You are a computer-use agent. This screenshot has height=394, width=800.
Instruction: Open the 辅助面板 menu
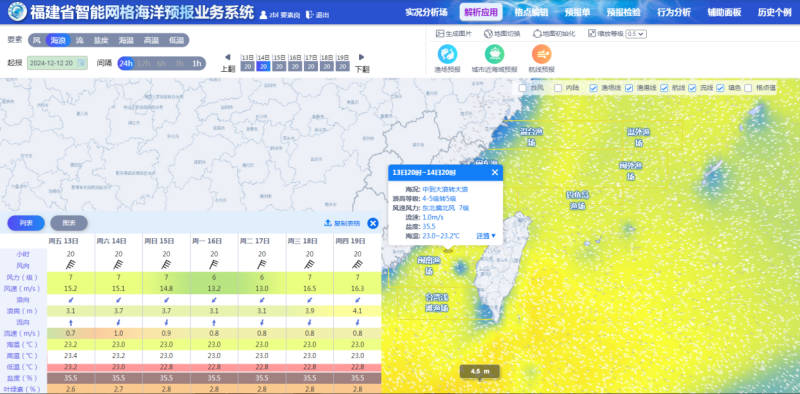click(x=724, y=12)
